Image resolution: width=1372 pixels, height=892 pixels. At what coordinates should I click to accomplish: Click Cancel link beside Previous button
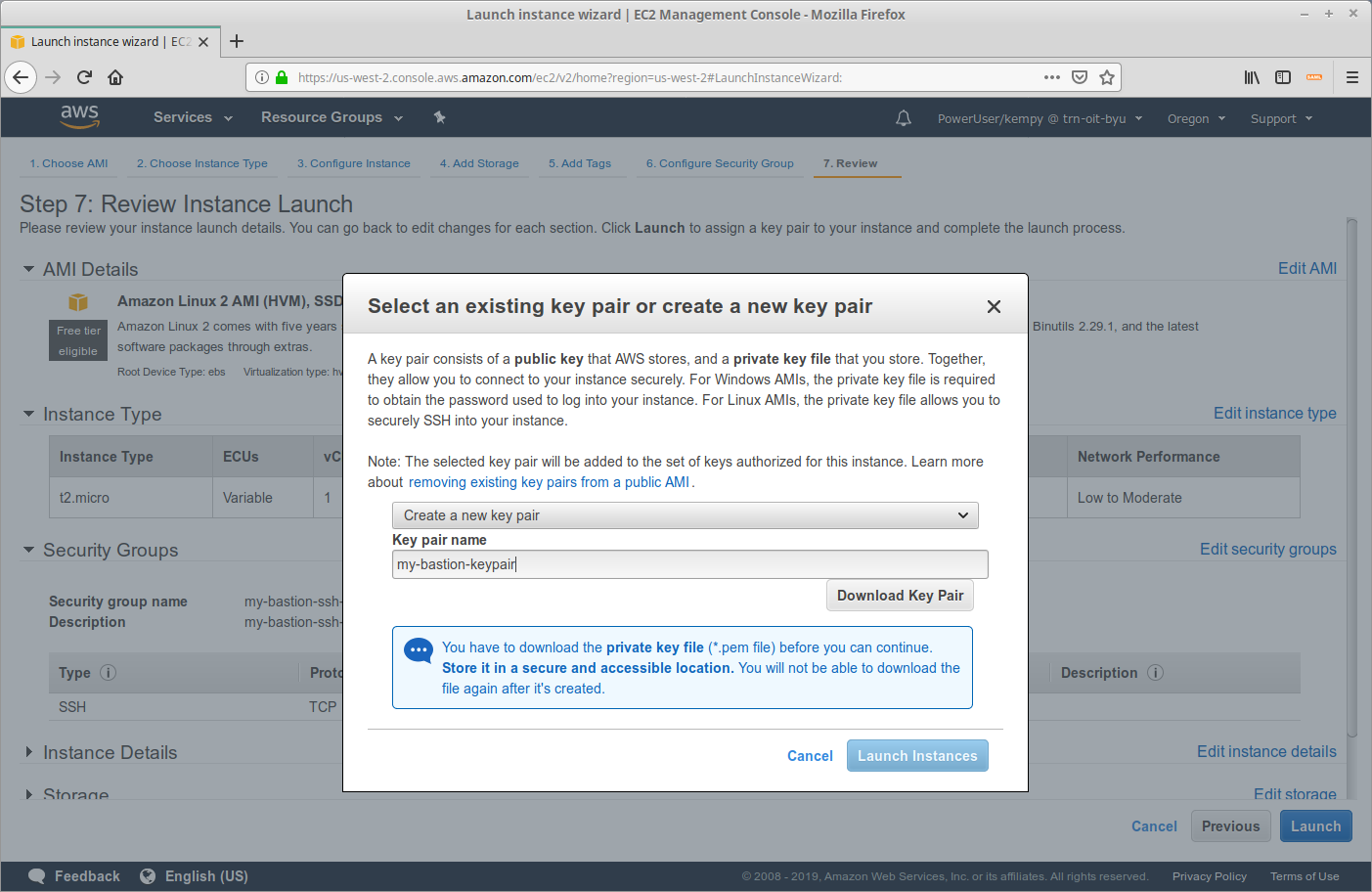tap(1154, 826)
